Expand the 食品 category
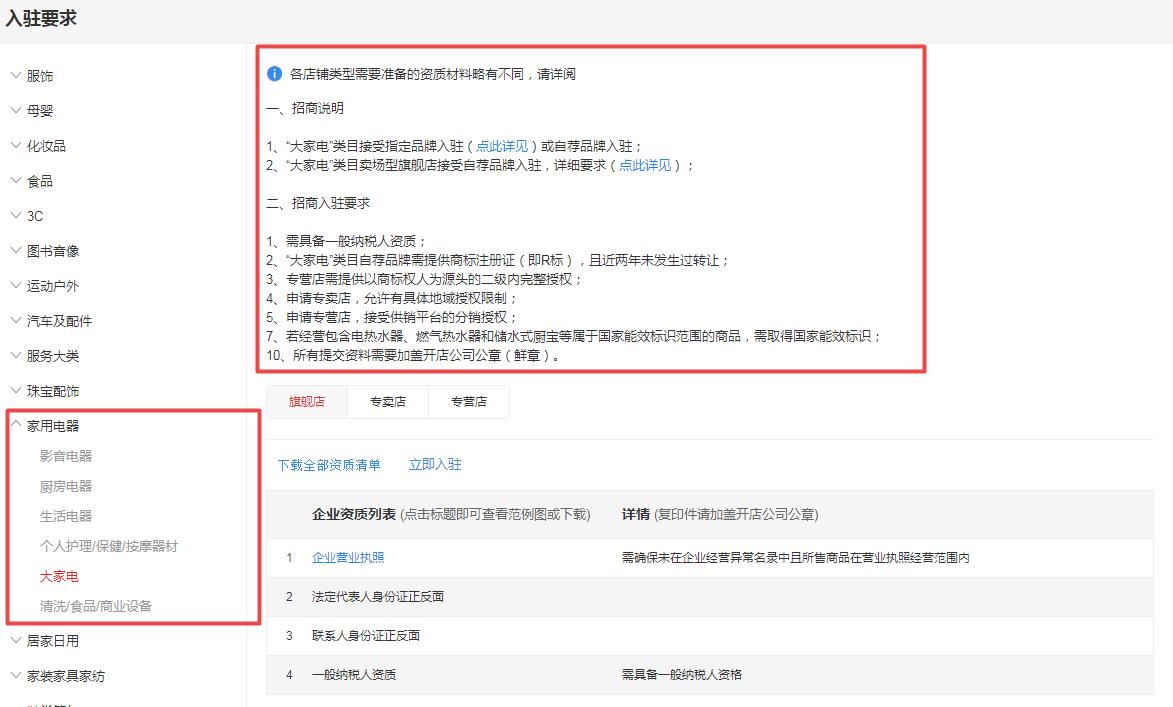The height and width of the screenshot is (707, 1173). point(42,181)
